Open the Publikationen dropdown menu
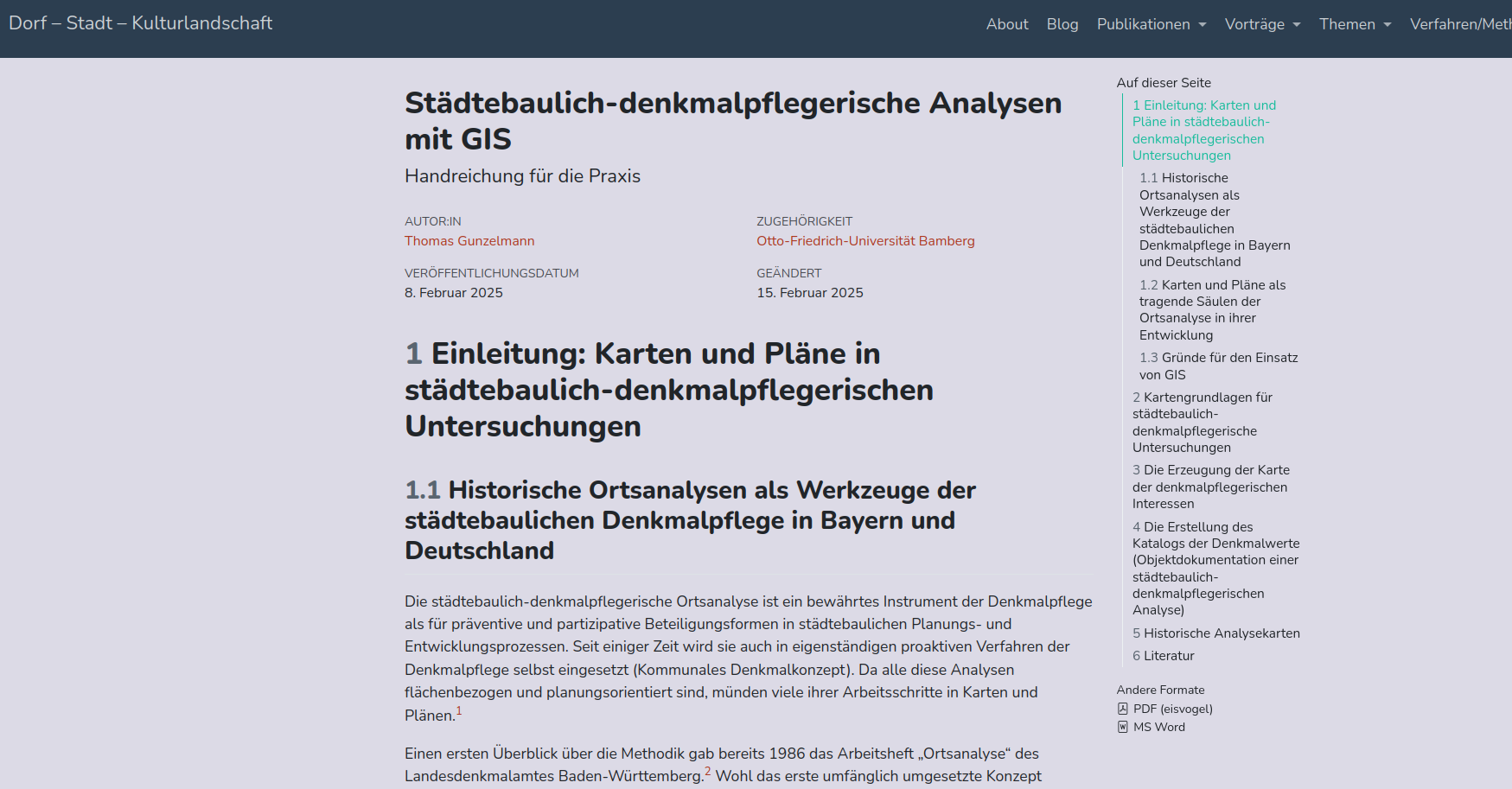 tap(1151, 24)
